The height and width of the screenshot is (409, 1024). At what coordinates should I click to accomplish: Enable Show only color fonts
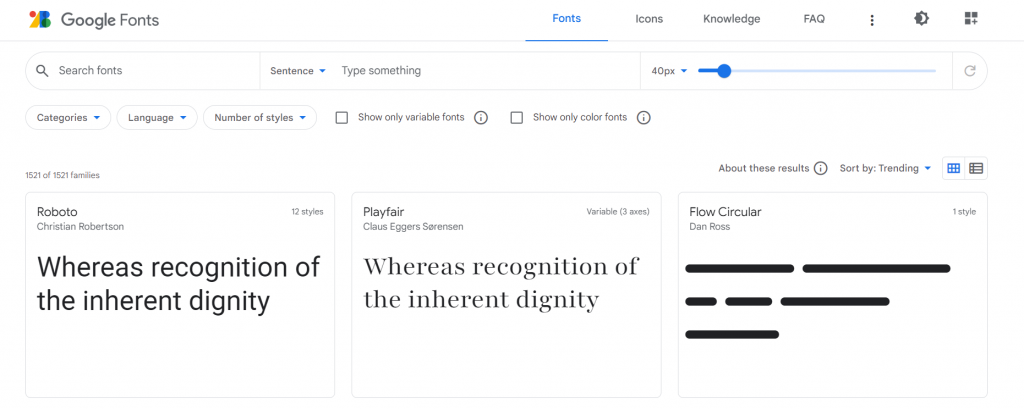coord(517,118)
